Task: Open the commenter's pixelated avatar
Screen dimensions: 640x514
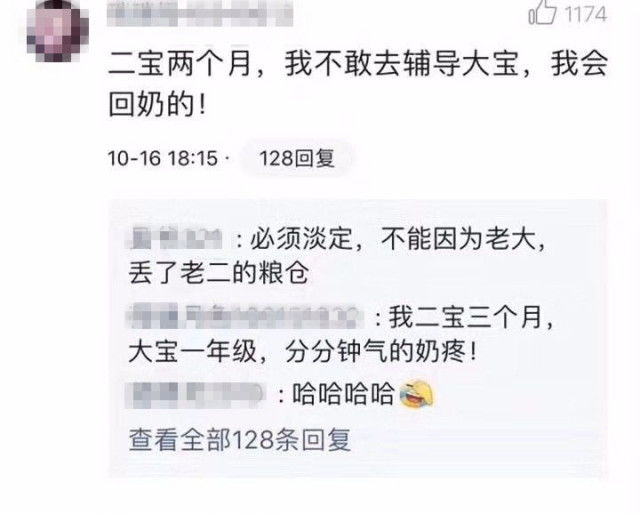Action: point(58,31)
